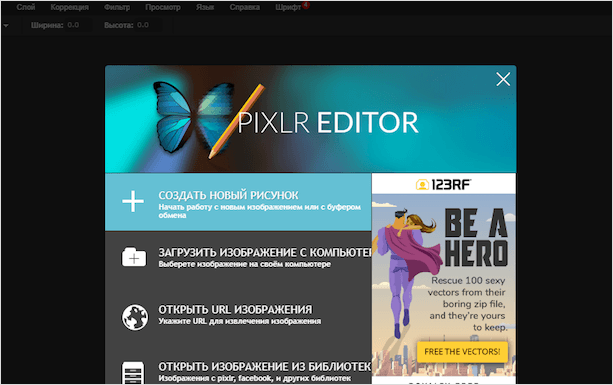
Task: Click the library icon for image libraries
Action: [x=133, y=372]
